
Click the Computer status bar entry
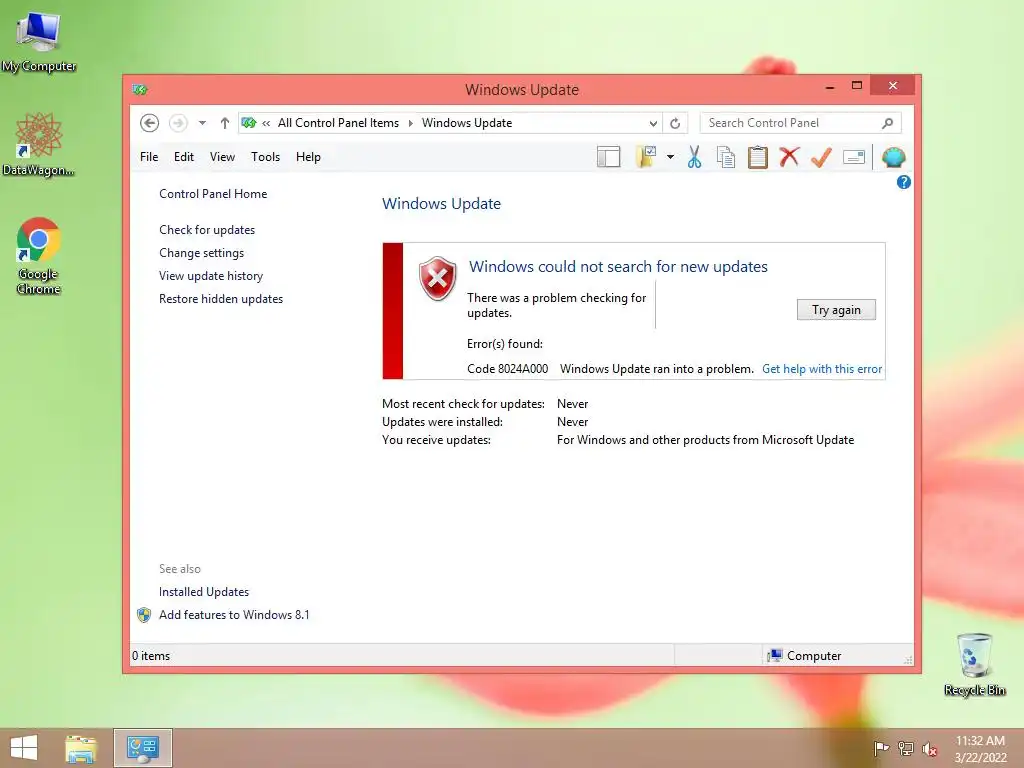coord(805,656)
